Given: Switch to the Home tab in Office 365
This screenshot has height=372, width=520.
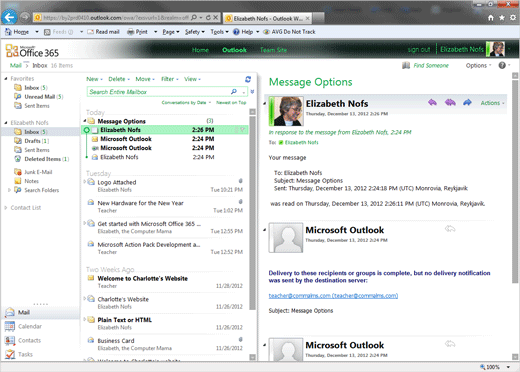Looking at the screenshot, I should pyautogui.click(x=200, y=50).
